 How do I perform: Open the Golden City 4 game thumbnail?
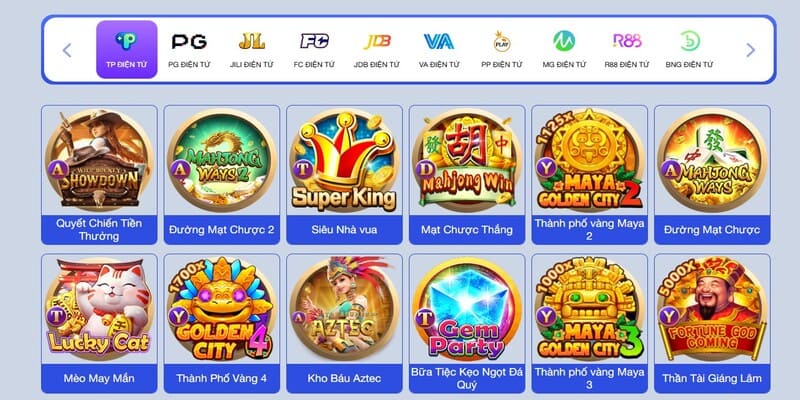coord(221,309)
